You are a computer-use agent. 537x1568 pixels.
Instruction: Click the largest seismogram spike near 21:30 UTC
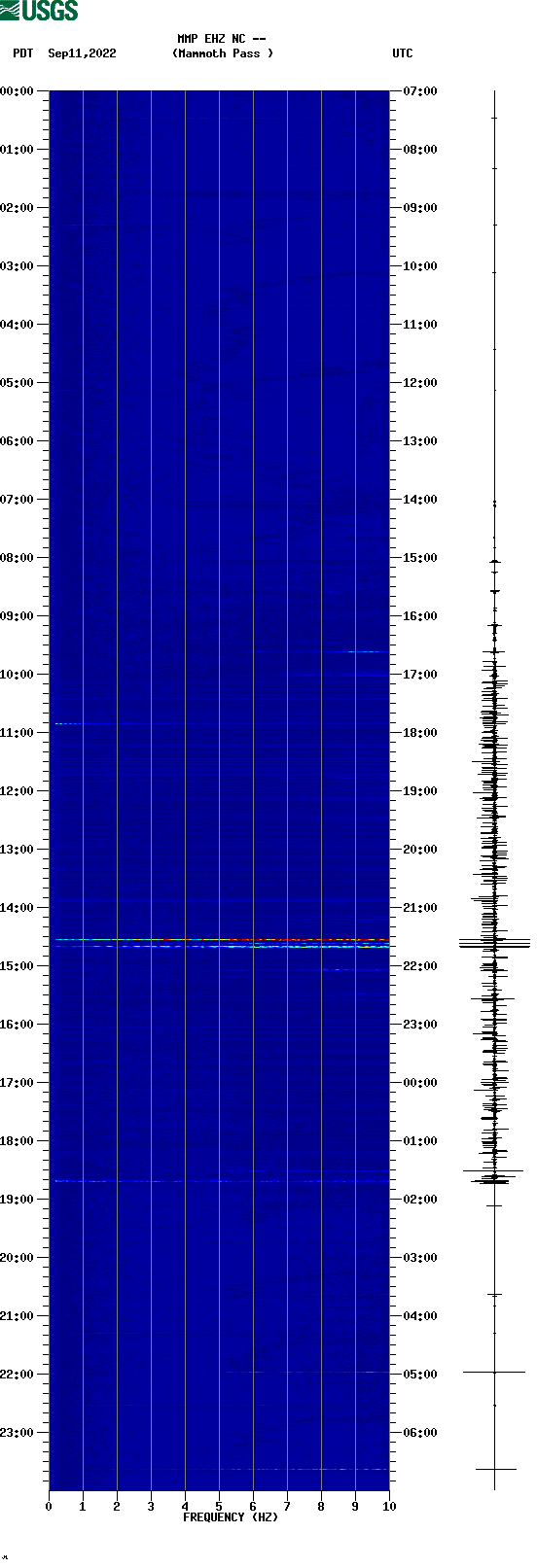pos(494,943)
